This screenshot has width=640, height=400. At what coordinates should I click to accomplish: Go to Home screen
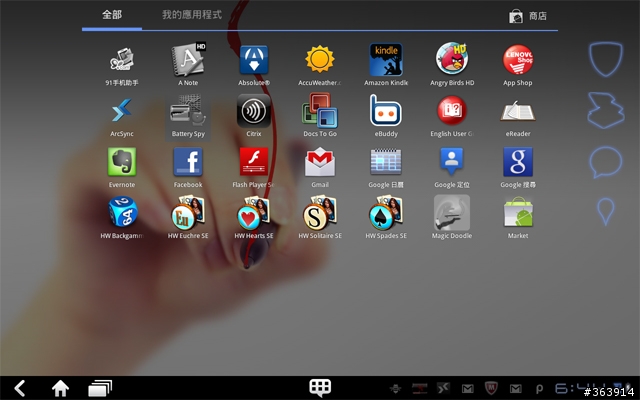[60, 388]
